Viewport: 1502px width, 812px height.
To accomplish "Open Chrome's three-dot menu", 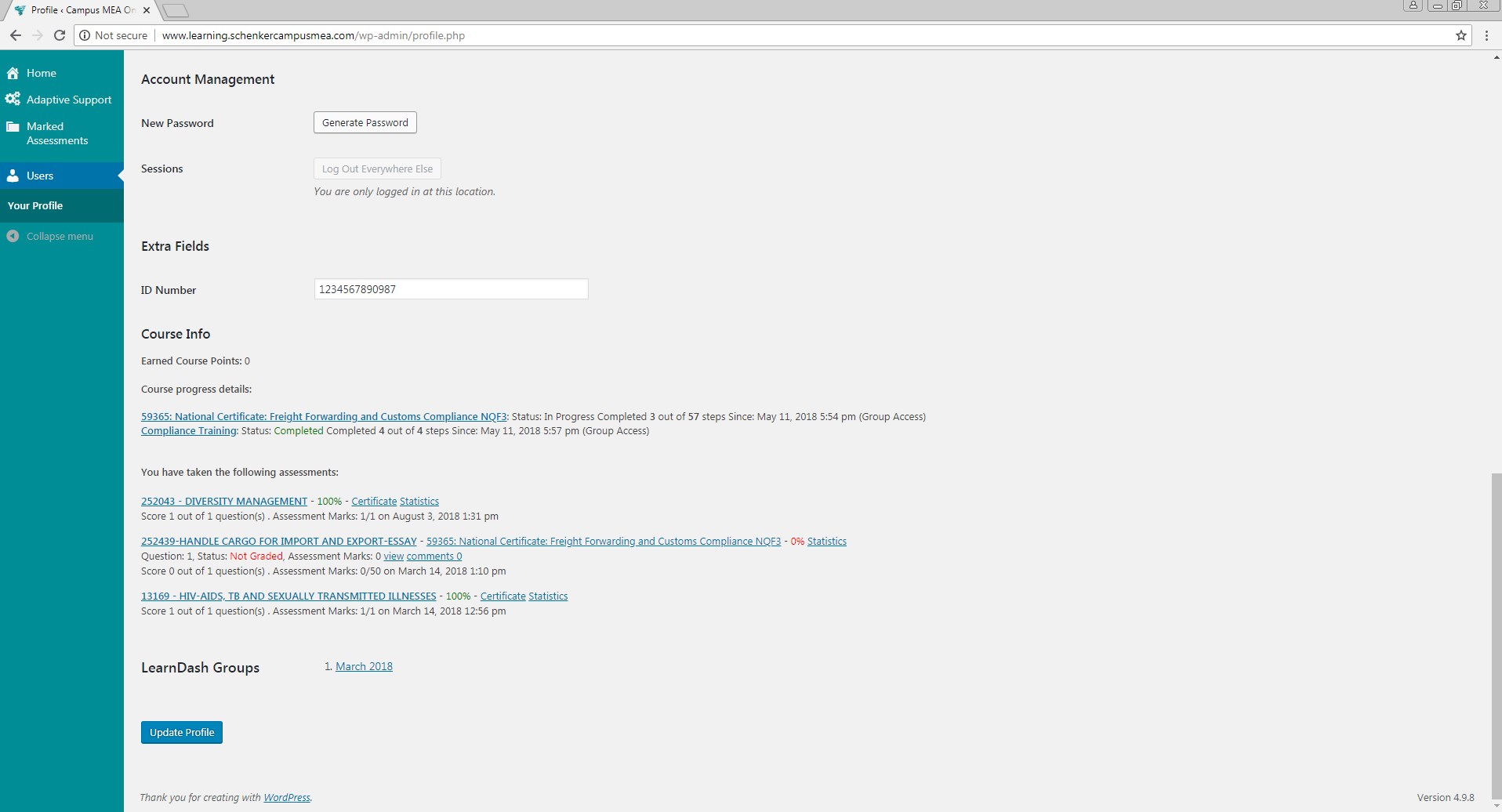I will (x=1486, y=35).
